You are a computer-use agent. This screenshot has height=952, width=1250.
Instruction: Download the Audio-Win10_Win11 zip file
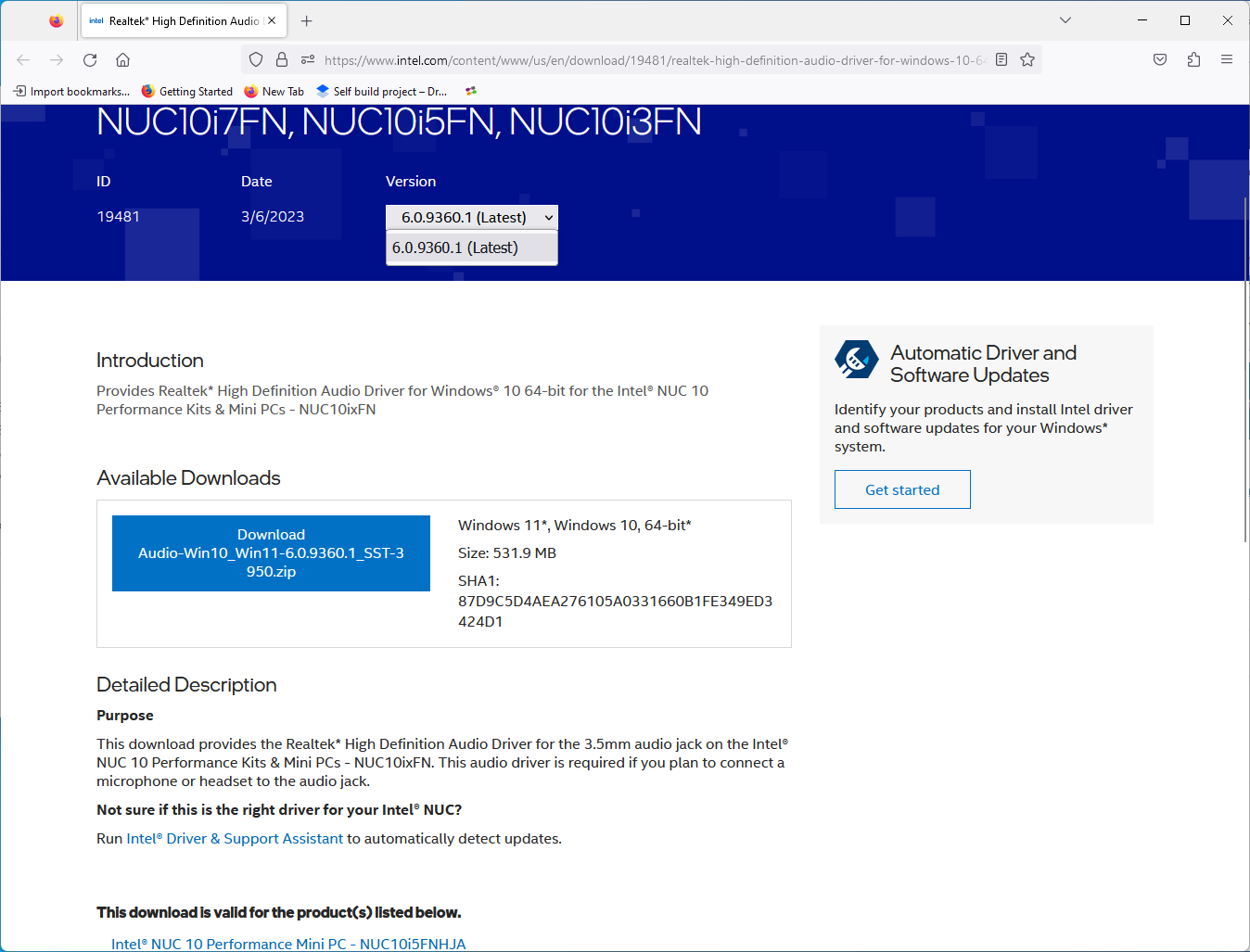point(271,553)
